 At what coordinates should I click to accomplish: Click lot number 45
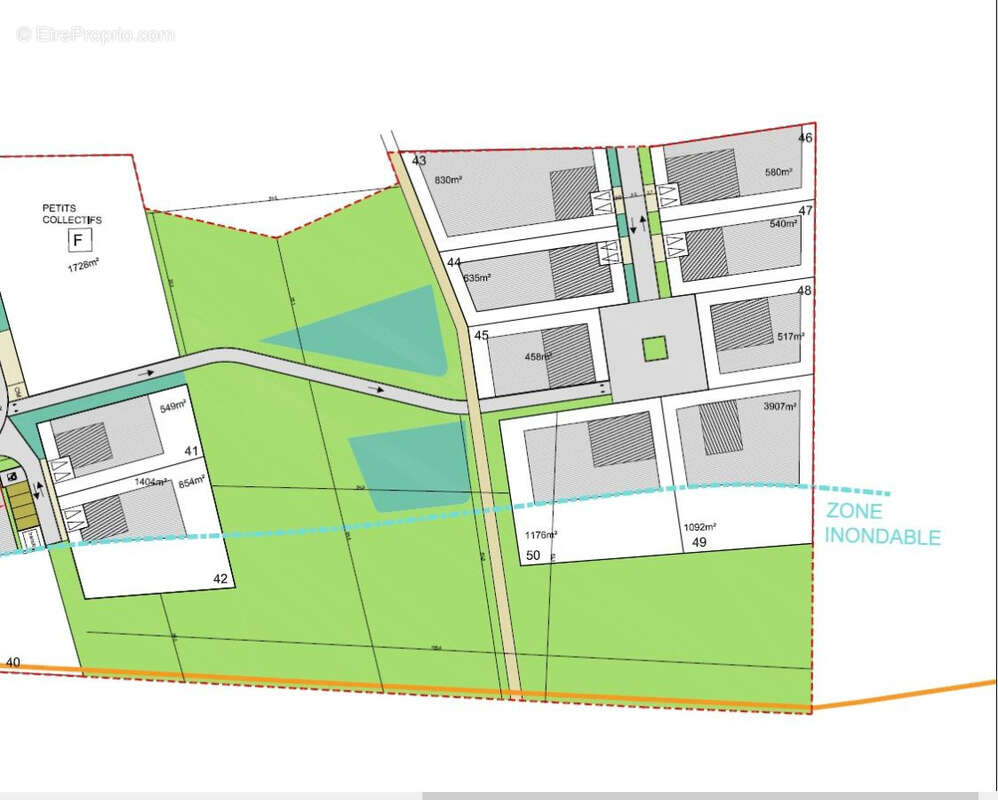coord(481,335)
